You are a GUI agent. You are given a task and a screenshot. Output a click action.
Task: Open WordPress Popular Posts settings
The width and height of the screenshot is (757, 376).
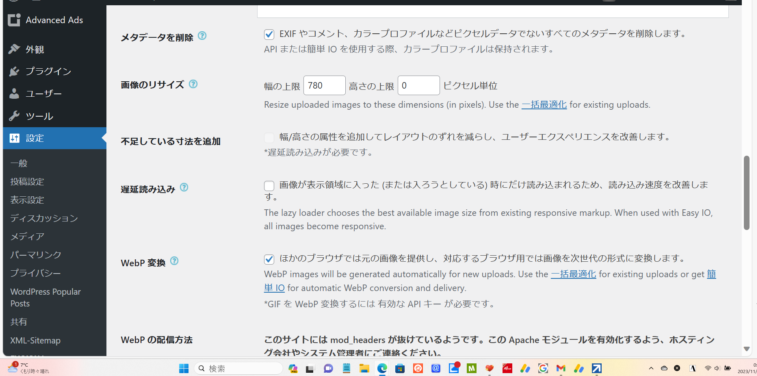click(45, 297)
